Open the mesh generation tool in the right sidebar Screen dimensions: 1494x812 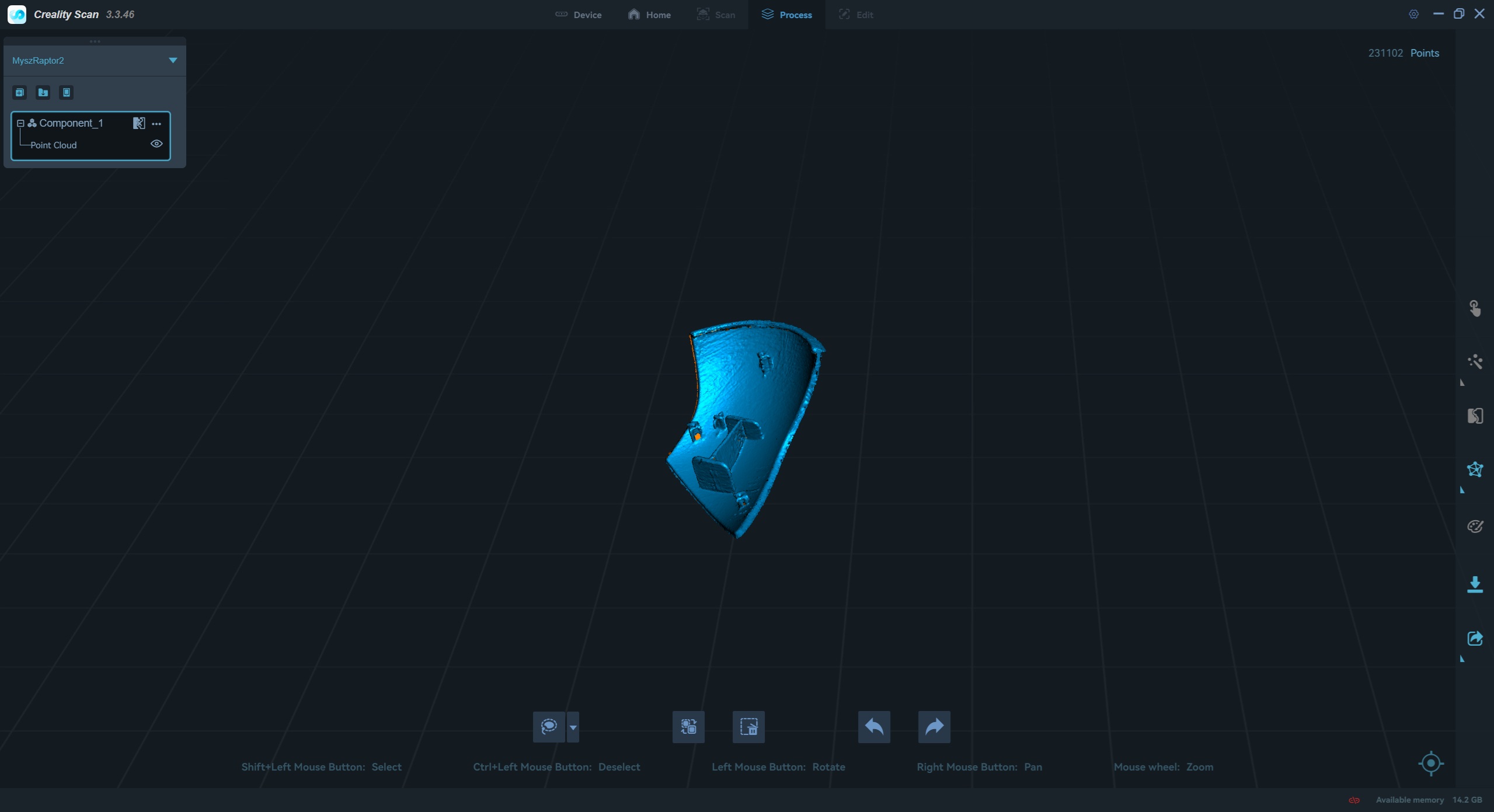click(1475, 470)
